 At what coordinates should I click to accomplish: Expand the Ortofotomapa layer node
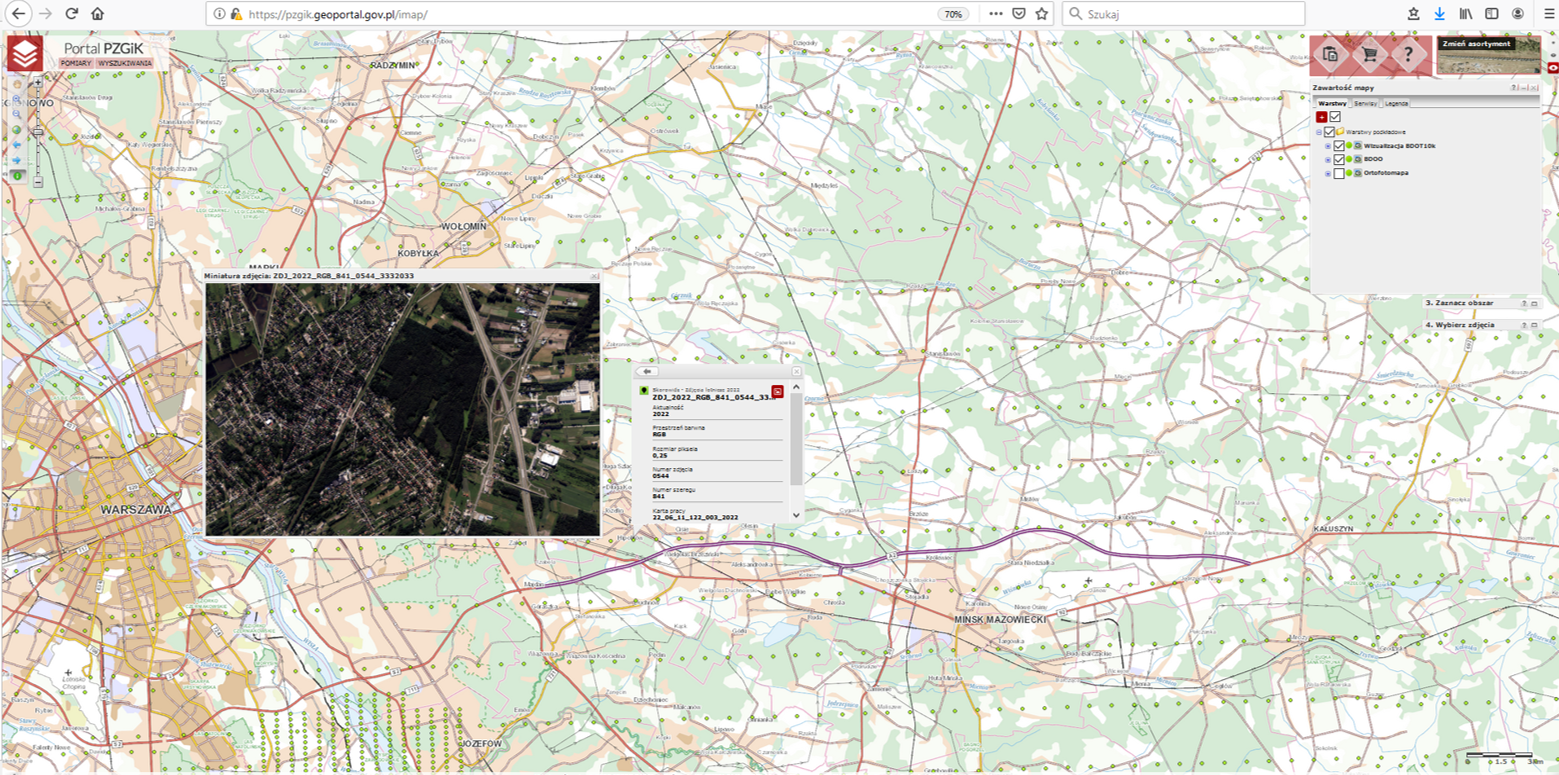[x=1328, y=173]
